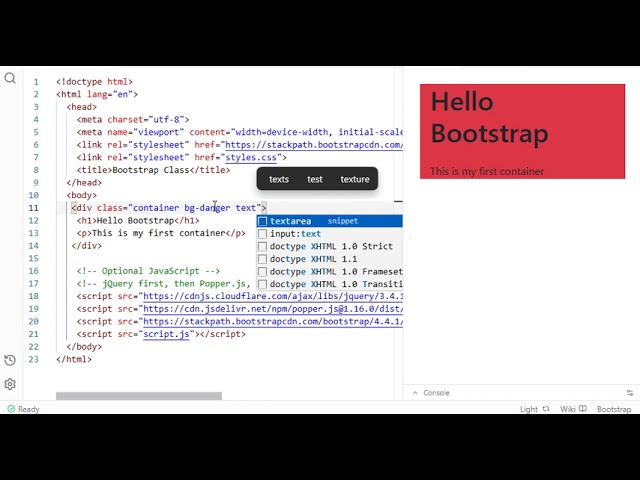Choose doctype XHTML 1.1 suggestion
Viewport: 640px width, 480px height.
[x=330, y=259]
